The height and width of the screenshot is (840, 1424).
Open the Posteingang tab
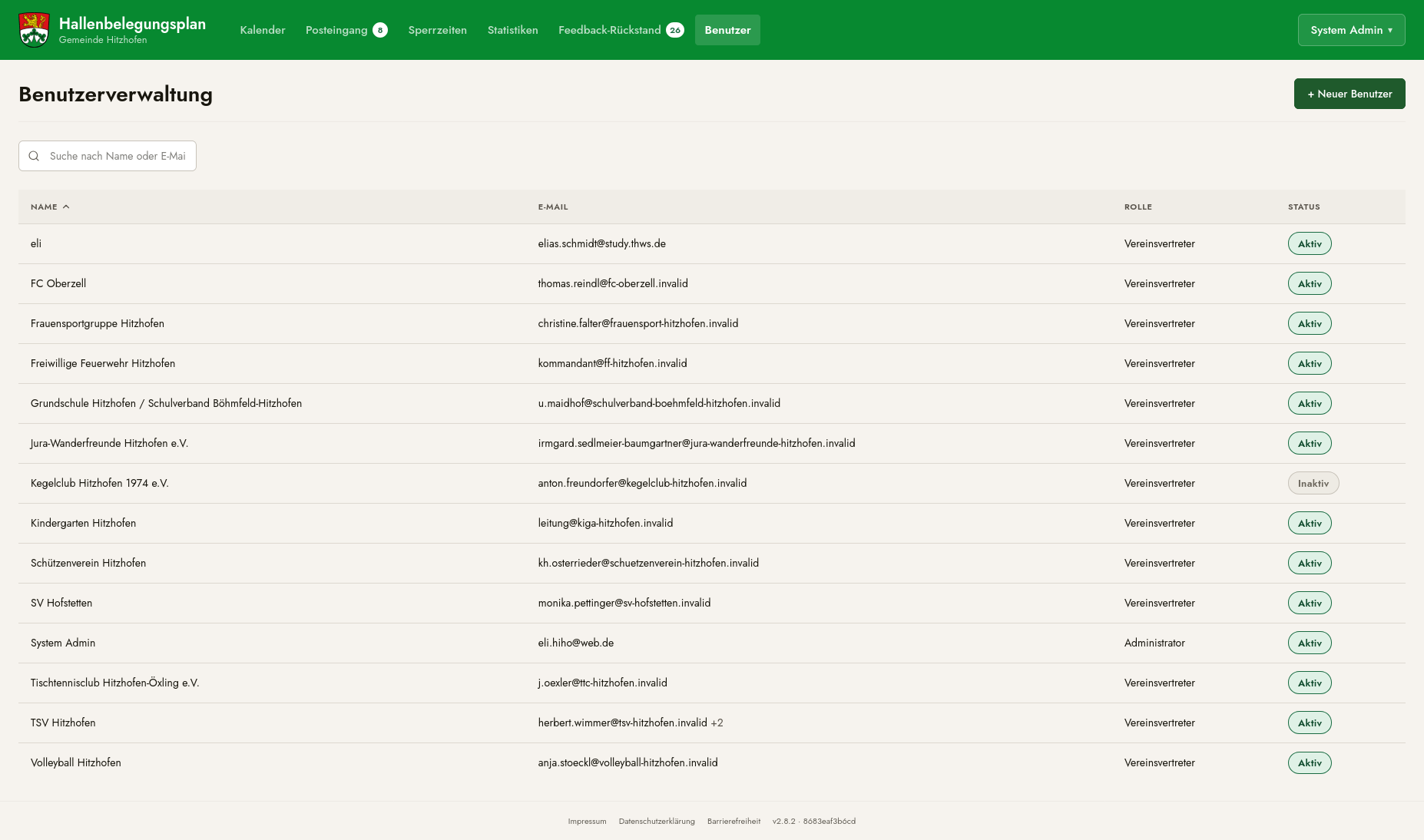pos(346,30)
